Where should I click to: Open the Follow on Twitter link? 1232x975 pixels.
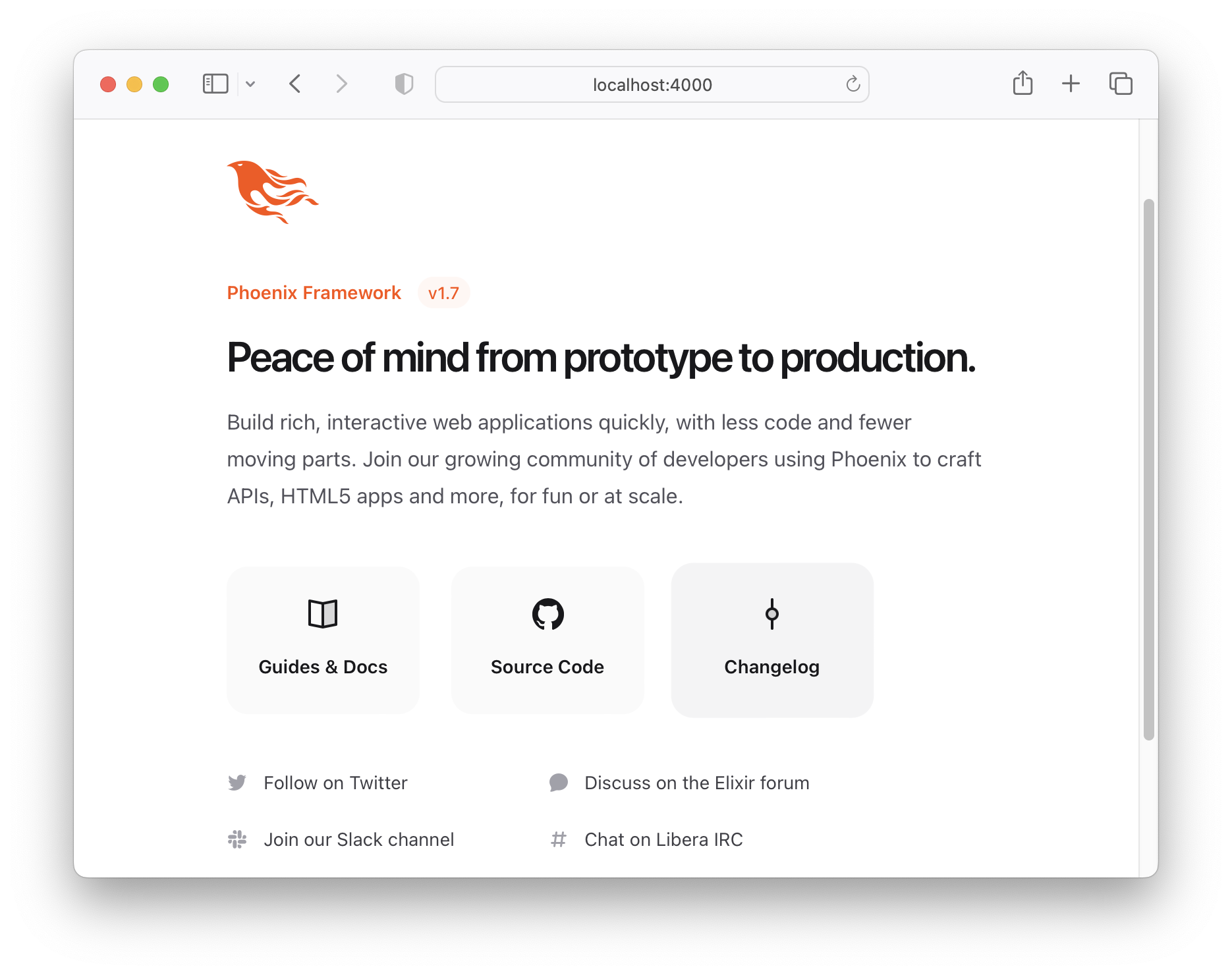[x=318, y=783]
